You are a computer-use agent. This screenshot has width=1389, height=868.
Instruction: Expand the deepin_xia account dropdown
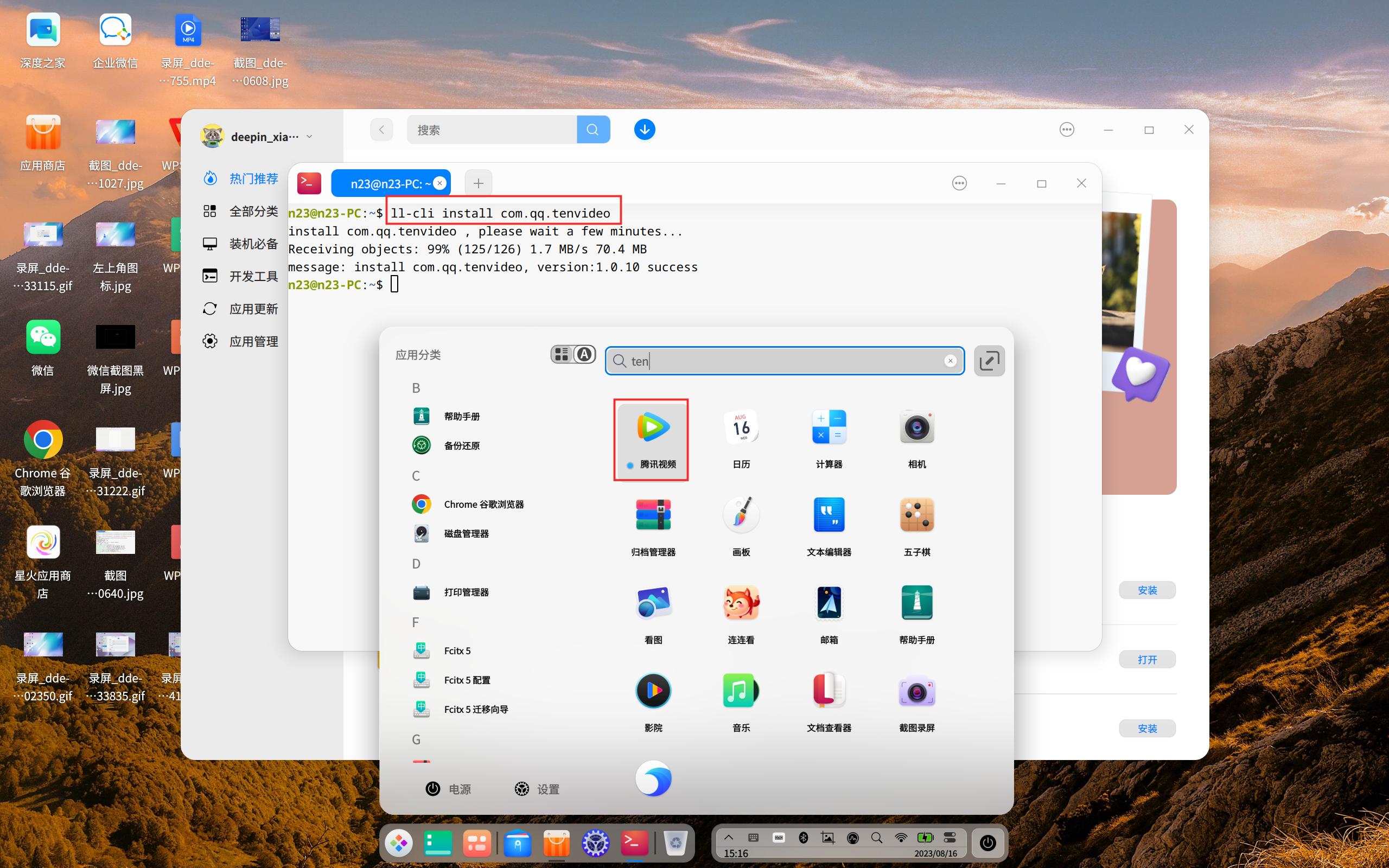(309, 136)
